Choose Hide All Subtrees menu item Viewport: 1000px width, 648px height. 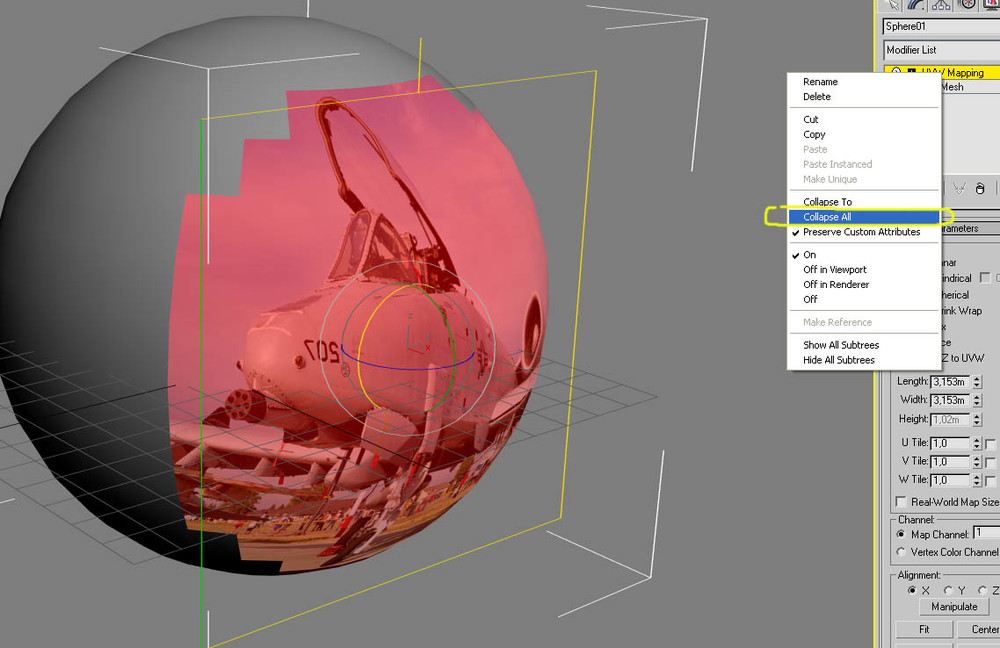click(x=839, y=360)
